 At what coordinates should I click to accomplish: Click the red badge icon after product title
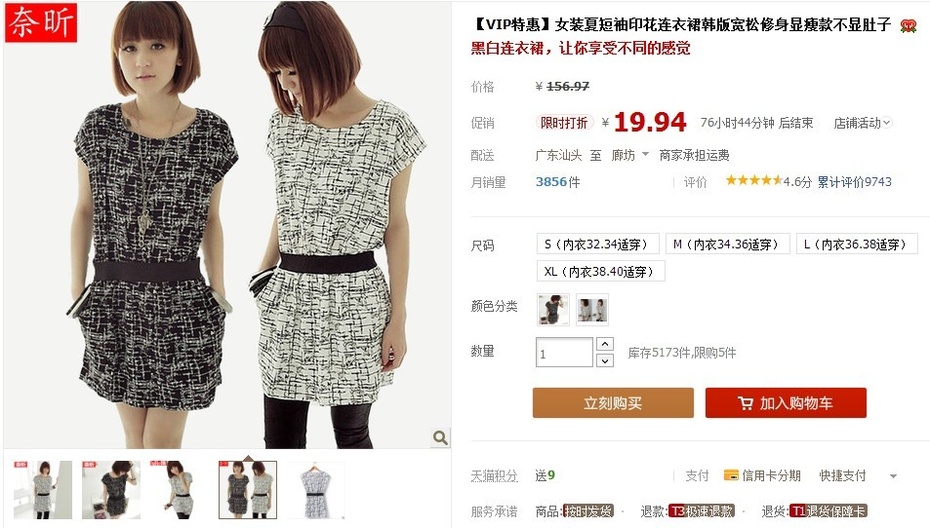click(907, 26)
